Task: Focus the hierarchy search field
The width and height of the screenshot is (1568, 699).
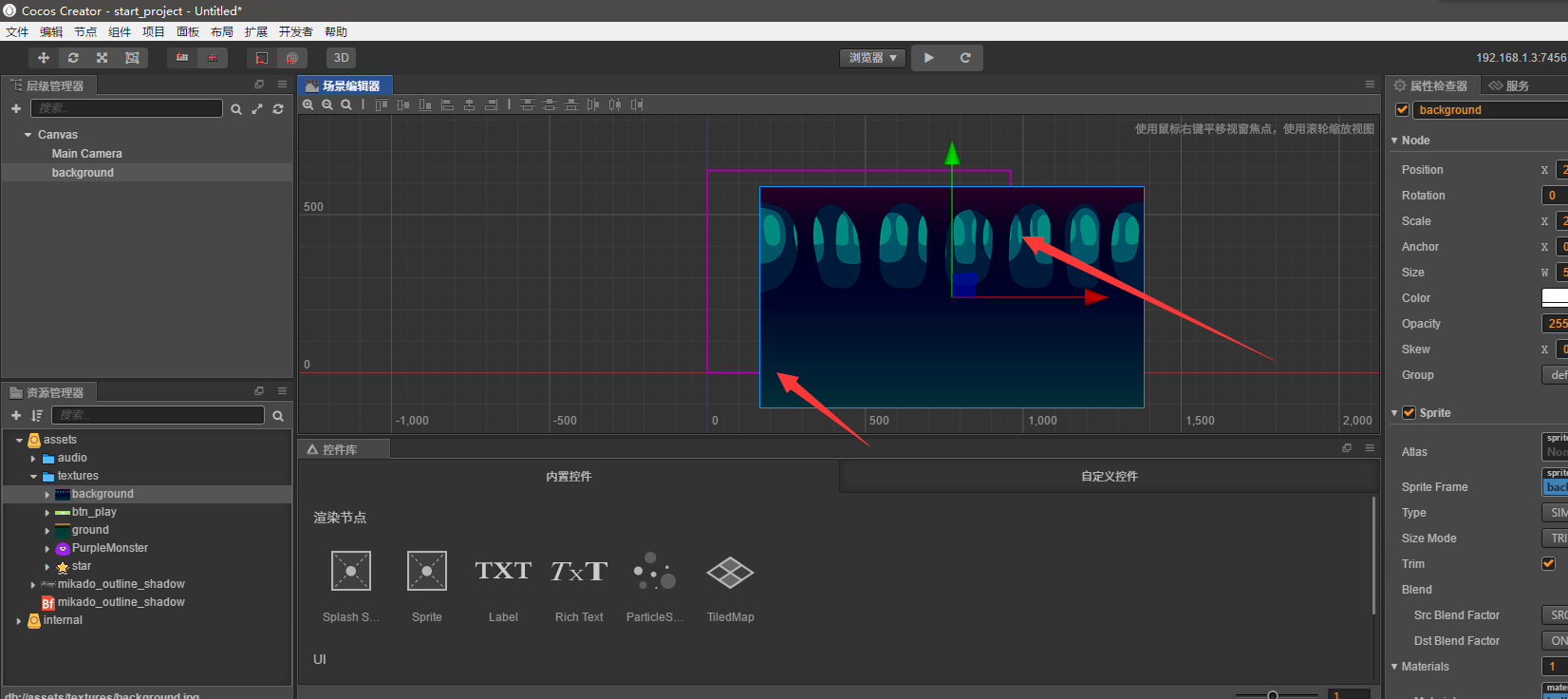Action: [126, 108]
